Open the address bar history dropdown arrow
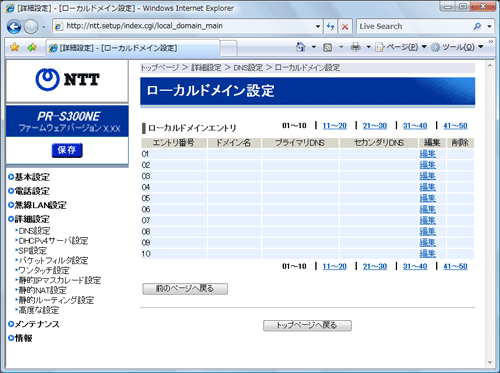The image size is (500, 373). [x=318, y=26]
